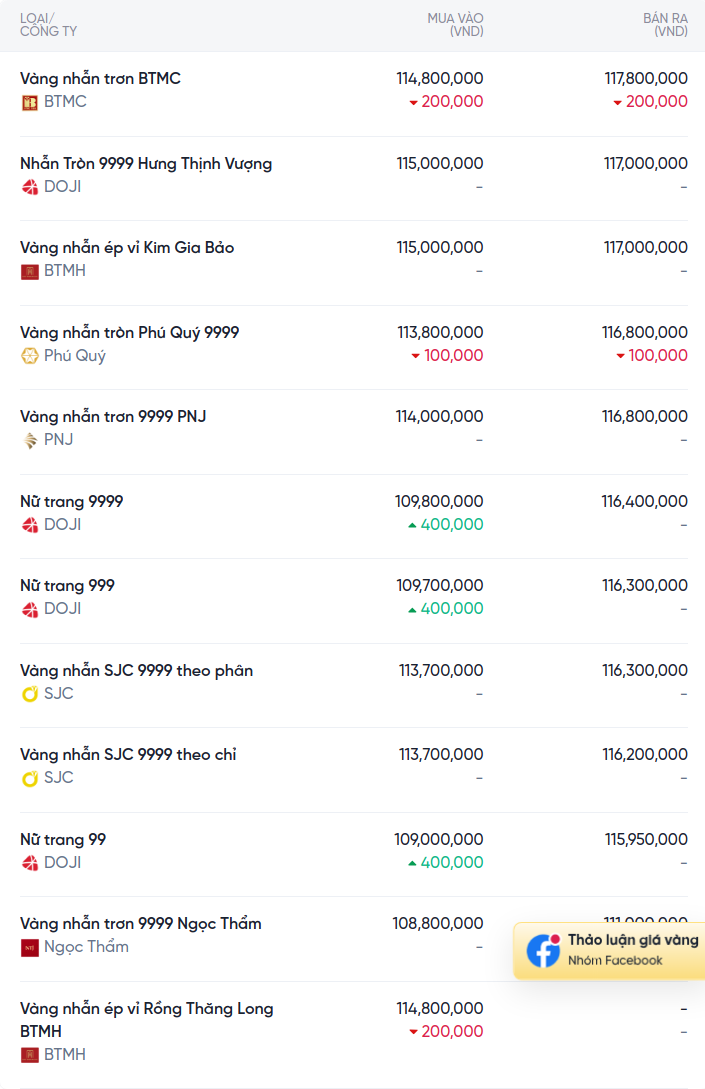Click the DOJI logo under Nữ trang 99

[x=29, y=863]
